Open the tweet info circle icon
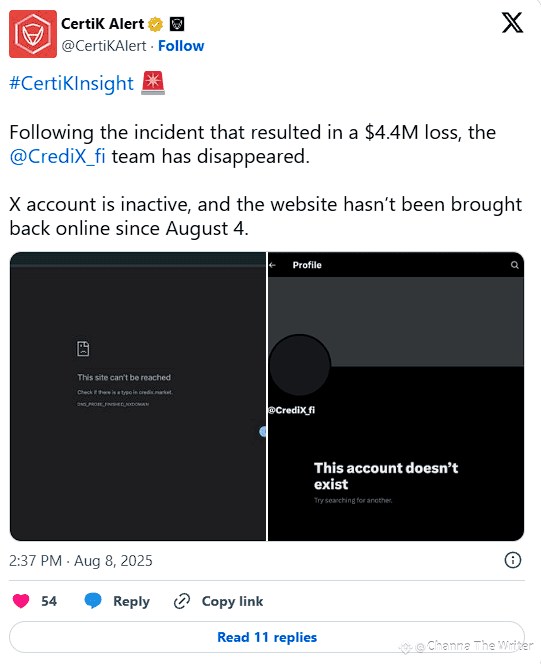 tap(513, 560)
